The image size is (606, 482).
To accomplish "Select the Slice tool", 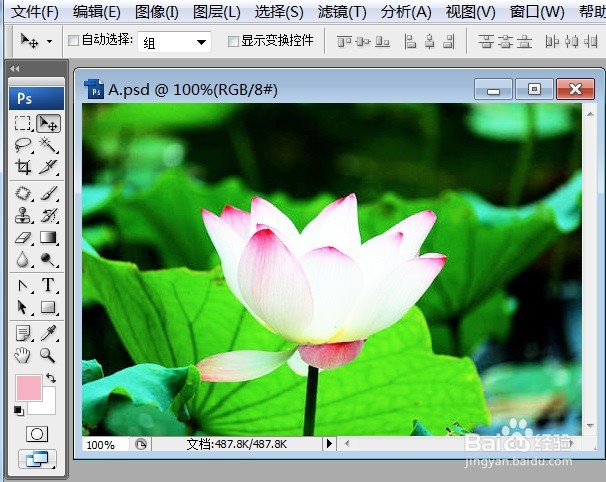I will pyautogui.click(x=48, y=167).
